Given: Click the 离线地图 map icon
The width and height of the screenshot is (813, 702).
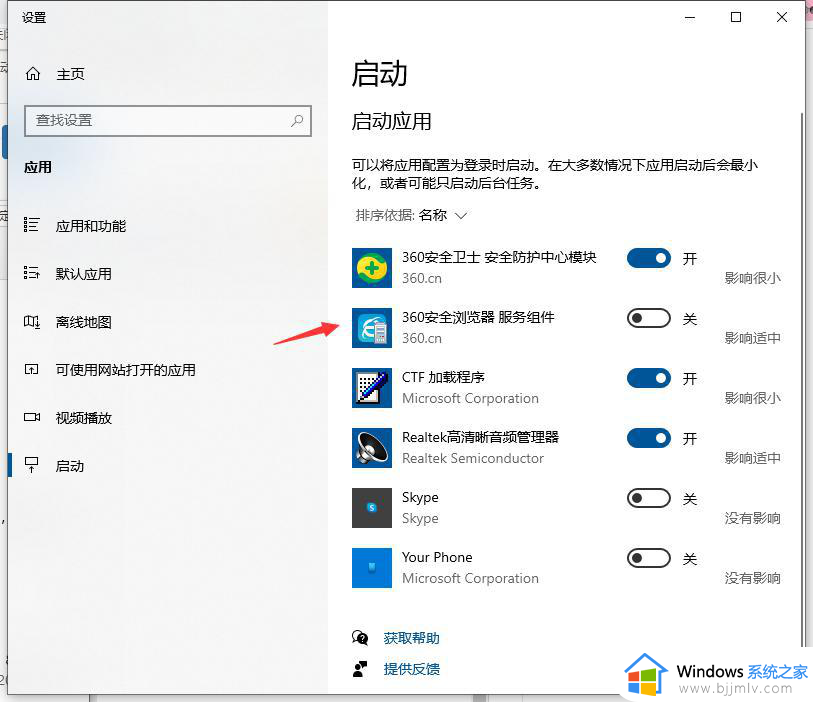Looking at the screenshot, I should [x=32, y=321].
